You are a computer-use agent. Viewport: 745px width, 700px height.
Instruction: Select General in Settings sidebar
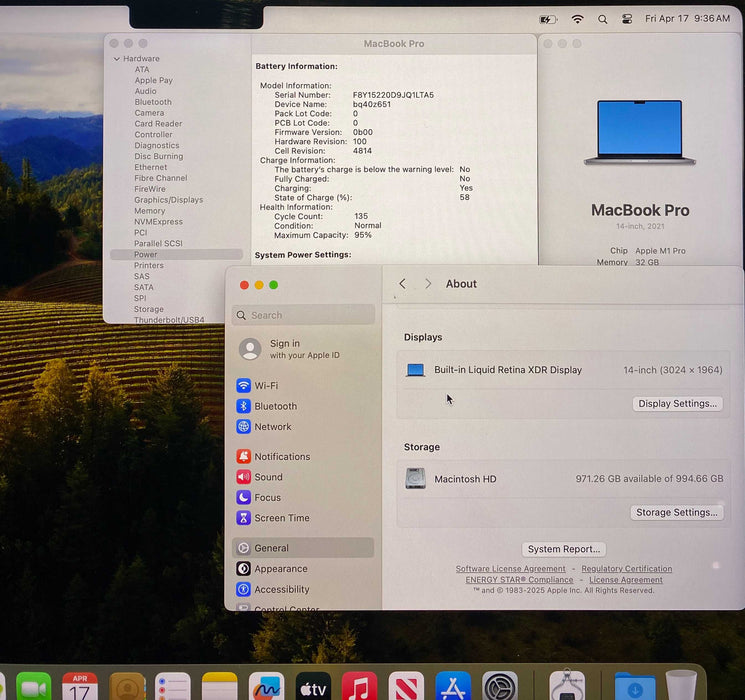304,548
